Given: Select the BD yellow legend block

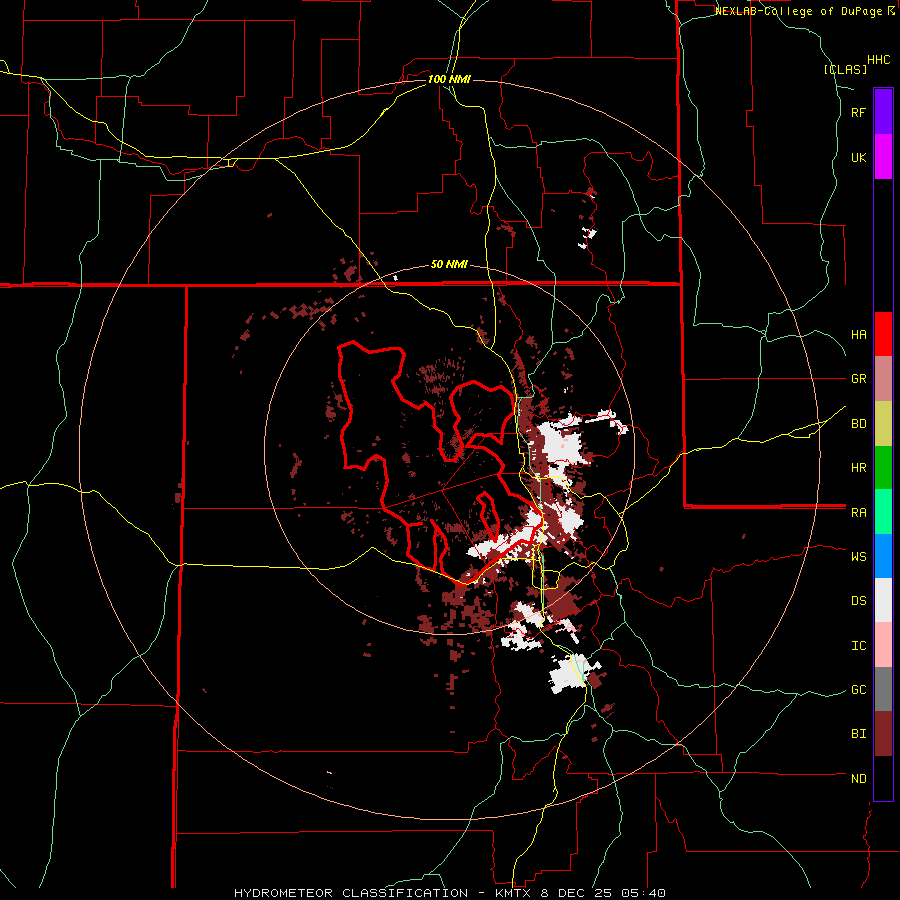Looking at the screenshot, I should [883, 423].
